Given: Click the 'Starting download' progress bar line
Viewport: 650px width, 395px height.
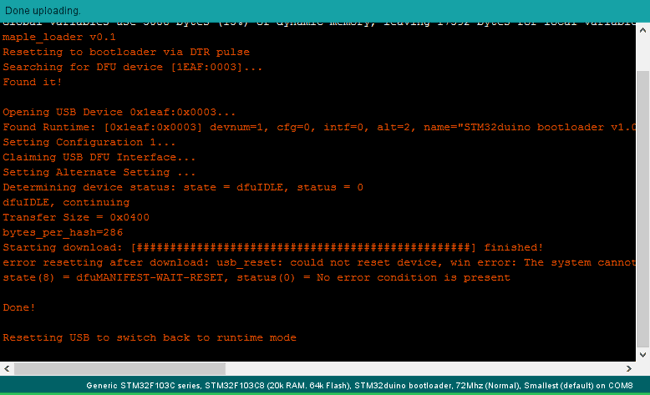Looking at the screenshot, I should click(273, 247).
